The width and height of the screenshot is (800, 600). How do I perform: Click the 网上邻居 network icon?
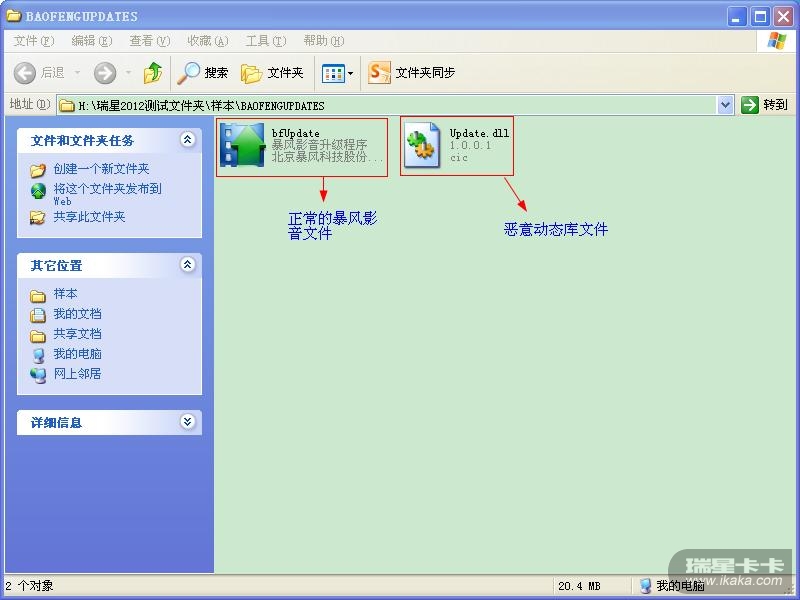coord(38,375)
